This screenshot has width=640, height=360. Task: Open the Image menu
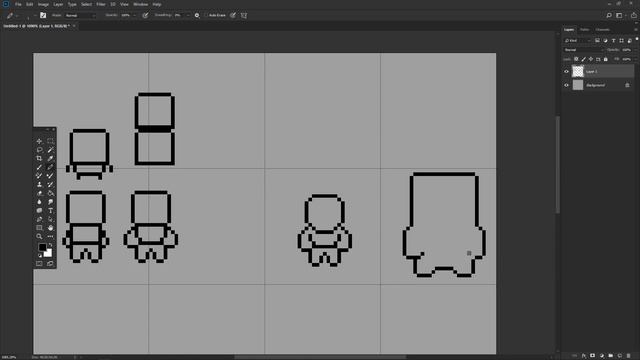[x=43, y=4]
